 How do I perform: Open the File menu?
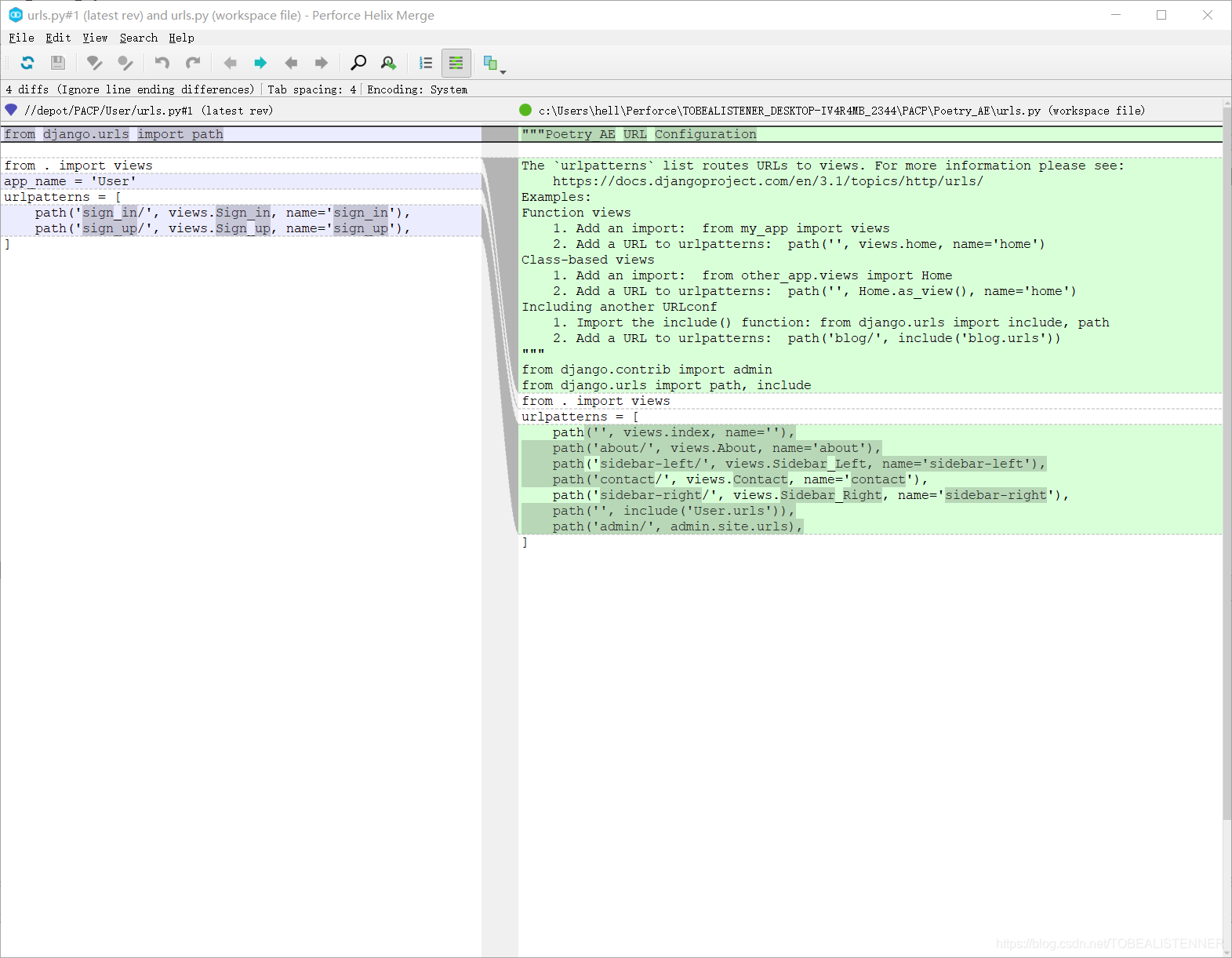(x=21, y=38)
